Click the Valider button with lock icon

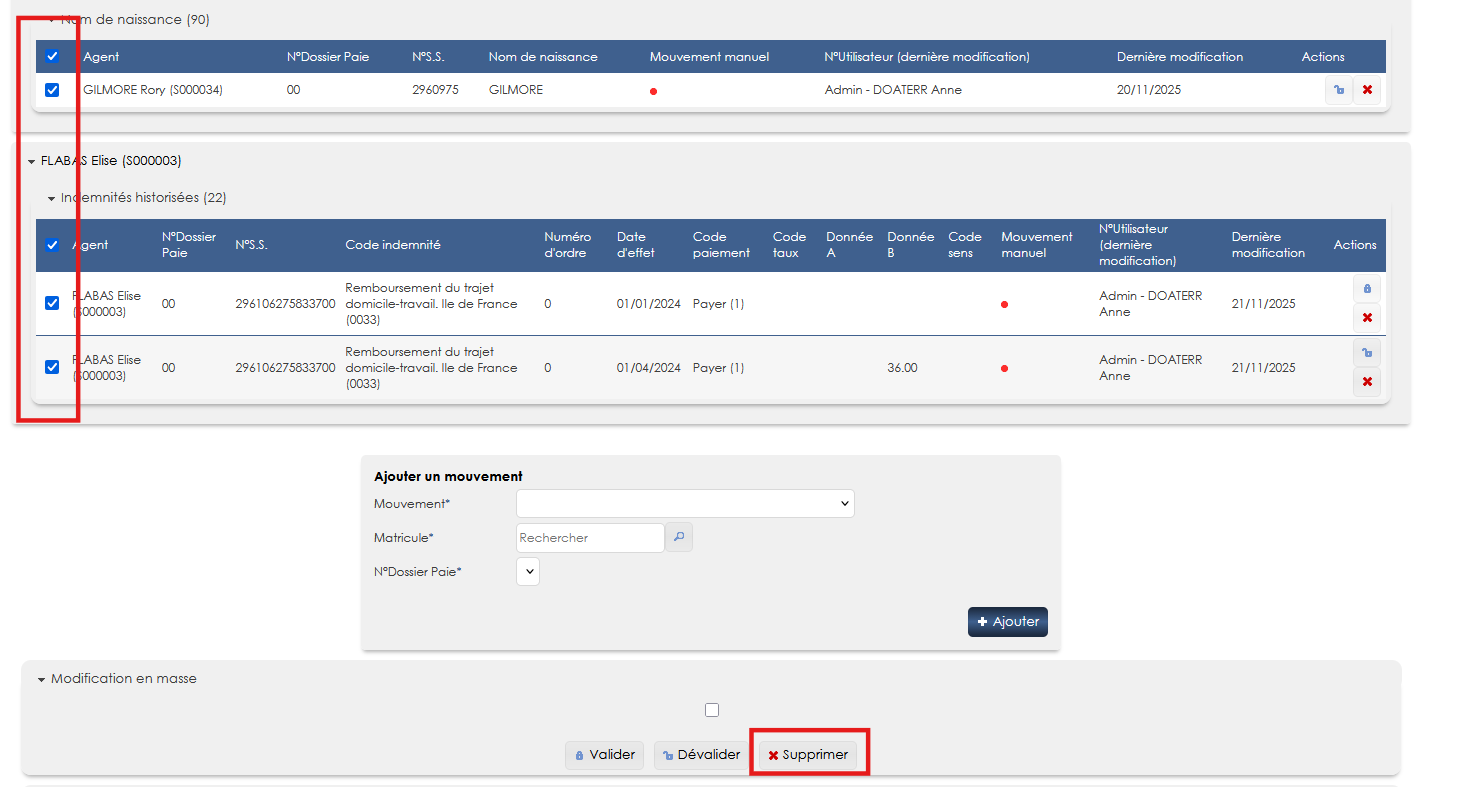pos(604,755)
